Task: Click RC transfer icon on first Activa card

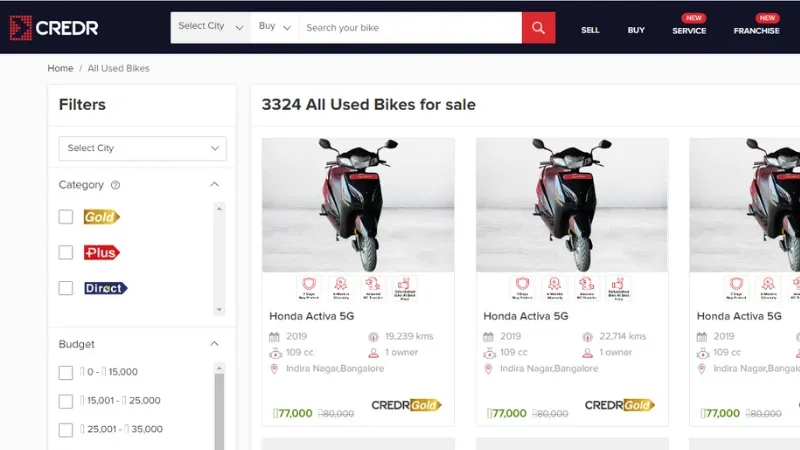Action: coord(373,288)
